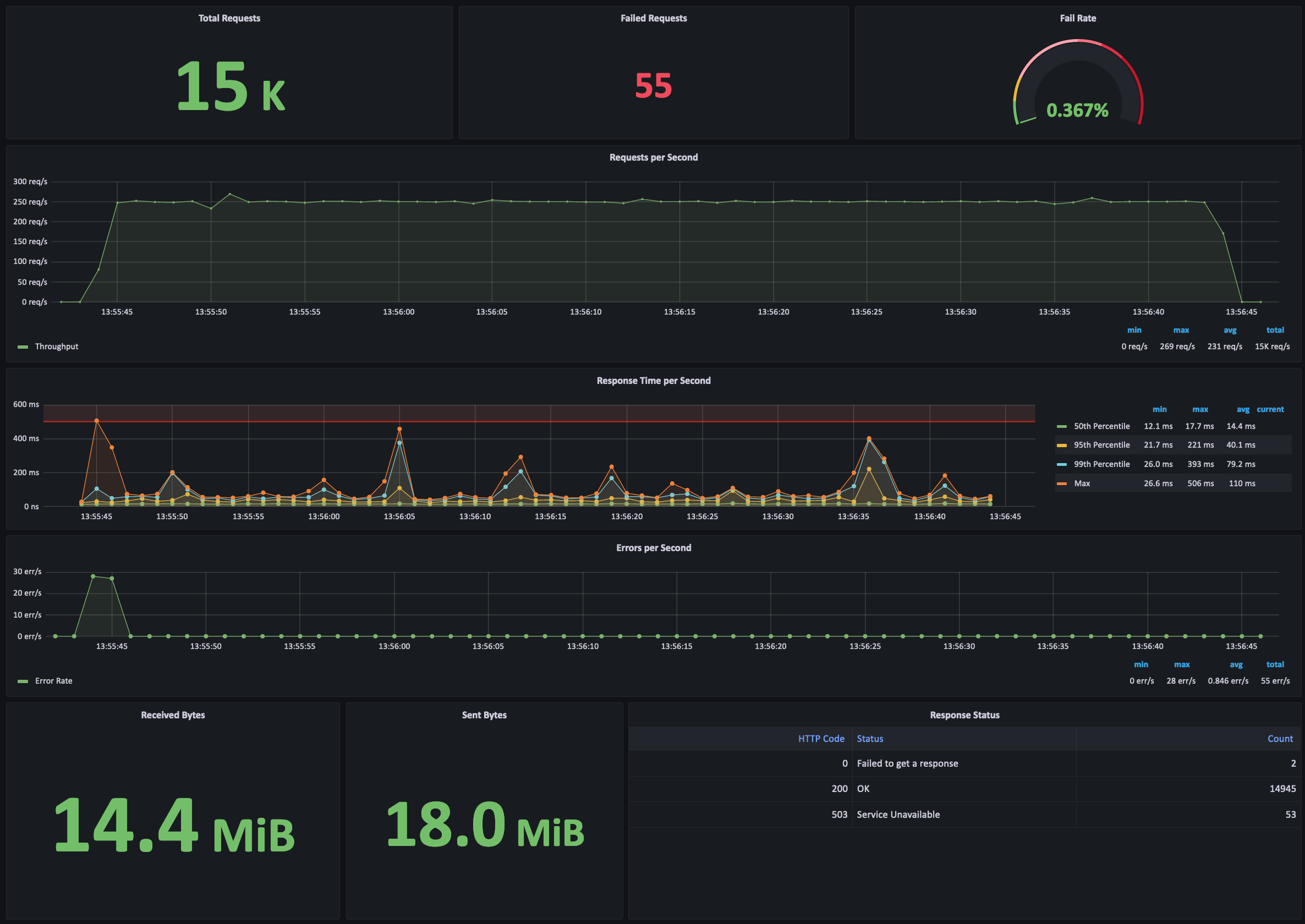Open the Requests per Second panel menu
Screen dimensions: 1305x924
654,158
